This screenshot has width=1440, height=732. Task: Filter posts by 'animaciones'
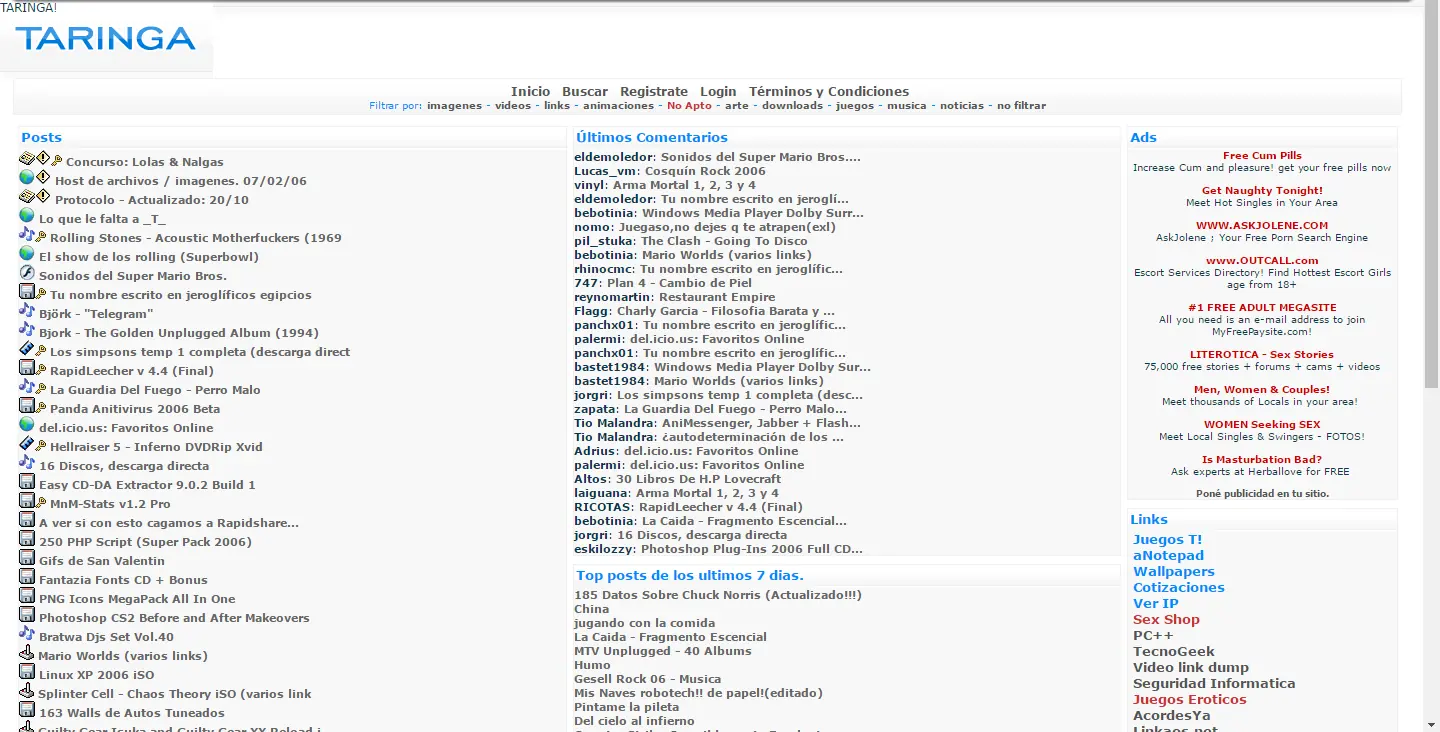tap(619, 106)
